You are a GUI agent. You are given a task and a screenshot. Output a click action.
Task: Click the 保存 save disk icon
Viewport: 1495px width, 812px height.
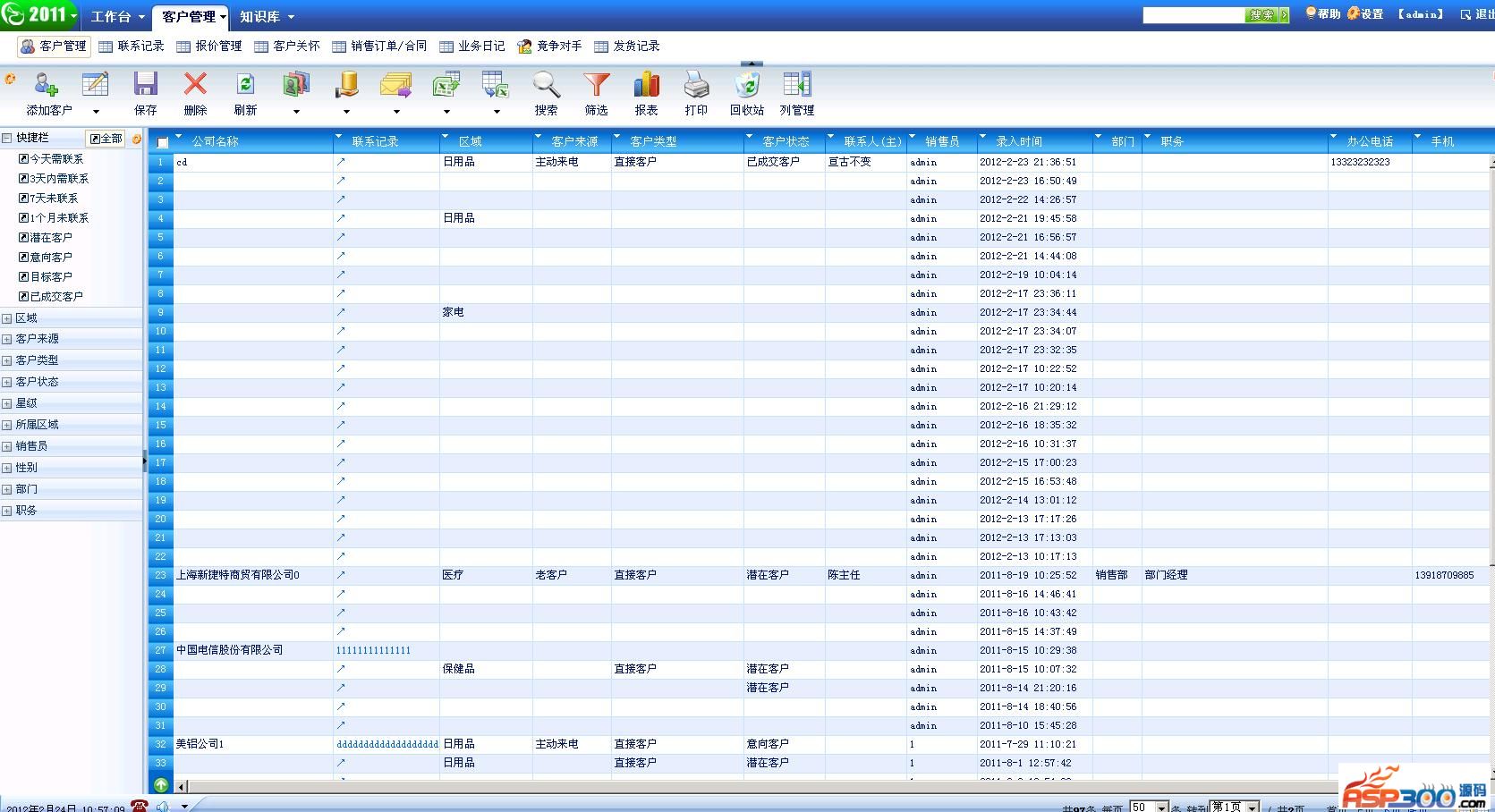pos(145,86)
